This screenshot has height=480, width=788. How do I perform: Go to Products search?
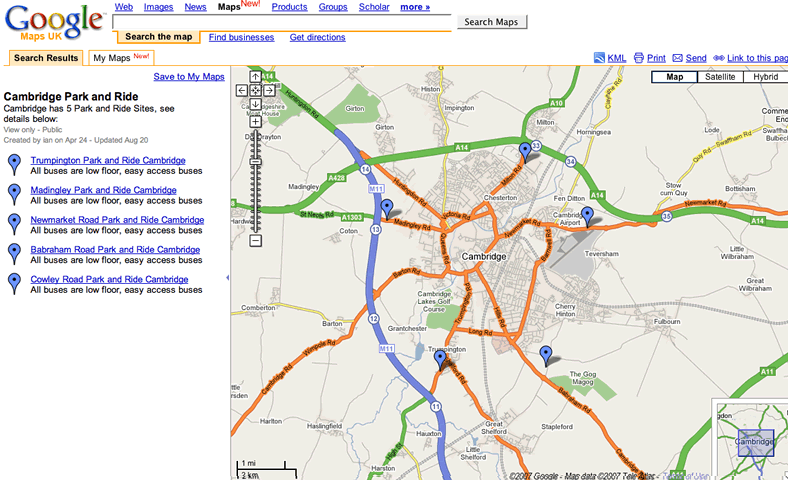pos(289,7)
